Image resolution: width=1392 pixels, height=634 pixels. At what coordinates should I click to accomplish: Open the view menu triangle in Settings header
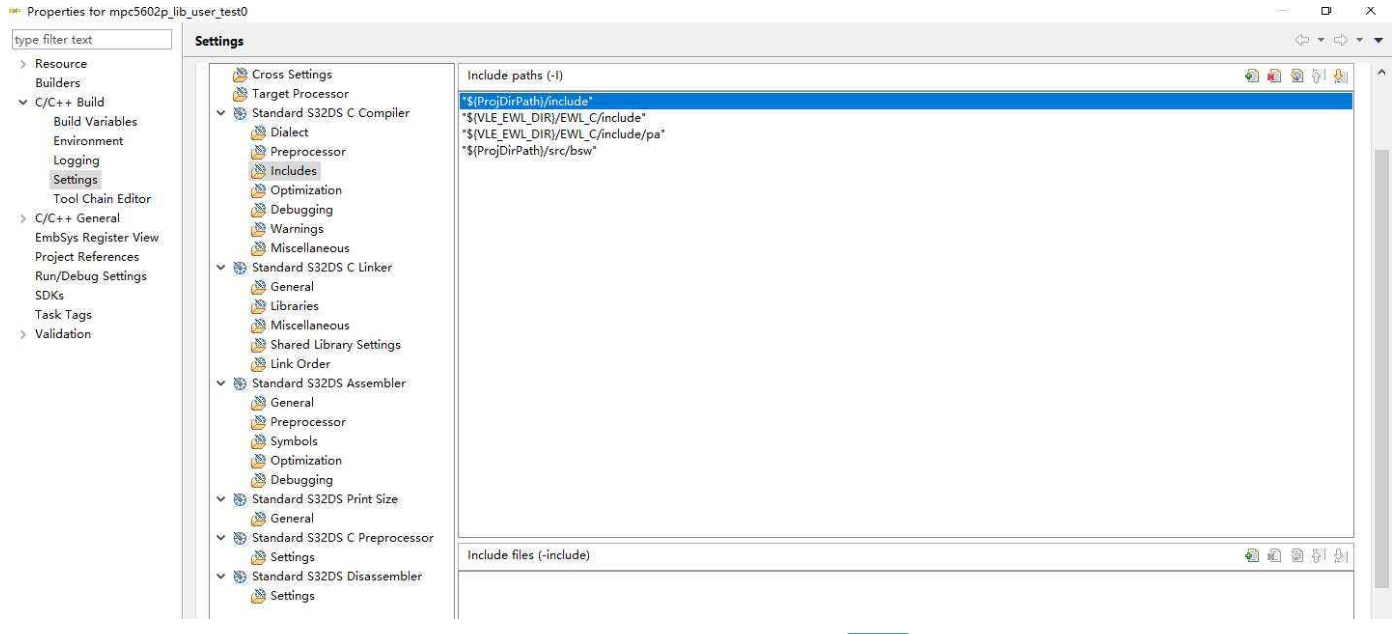(1378, 40)
